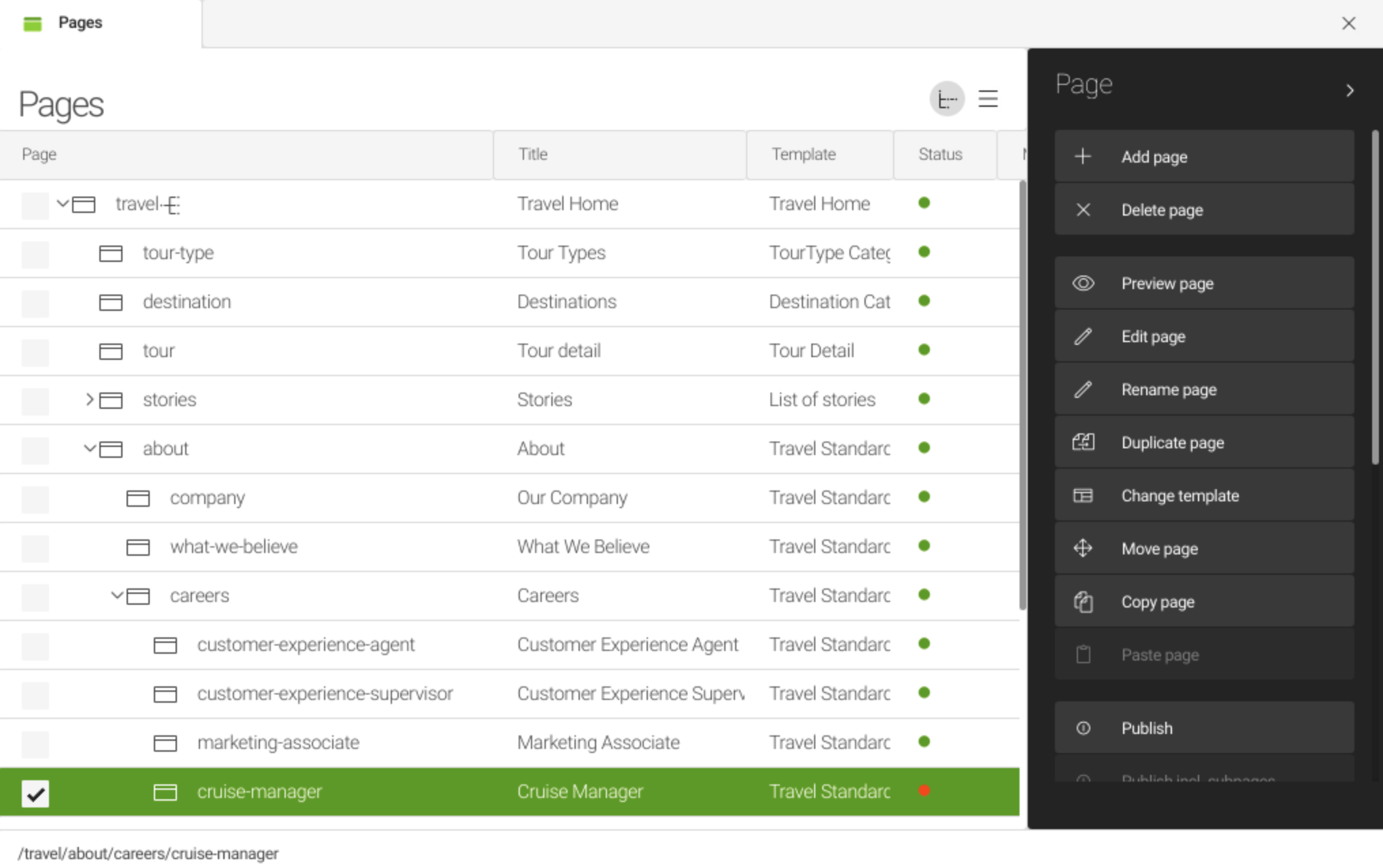
Task: Click the Edit page pencil icon
Action: click(1083, 336)
